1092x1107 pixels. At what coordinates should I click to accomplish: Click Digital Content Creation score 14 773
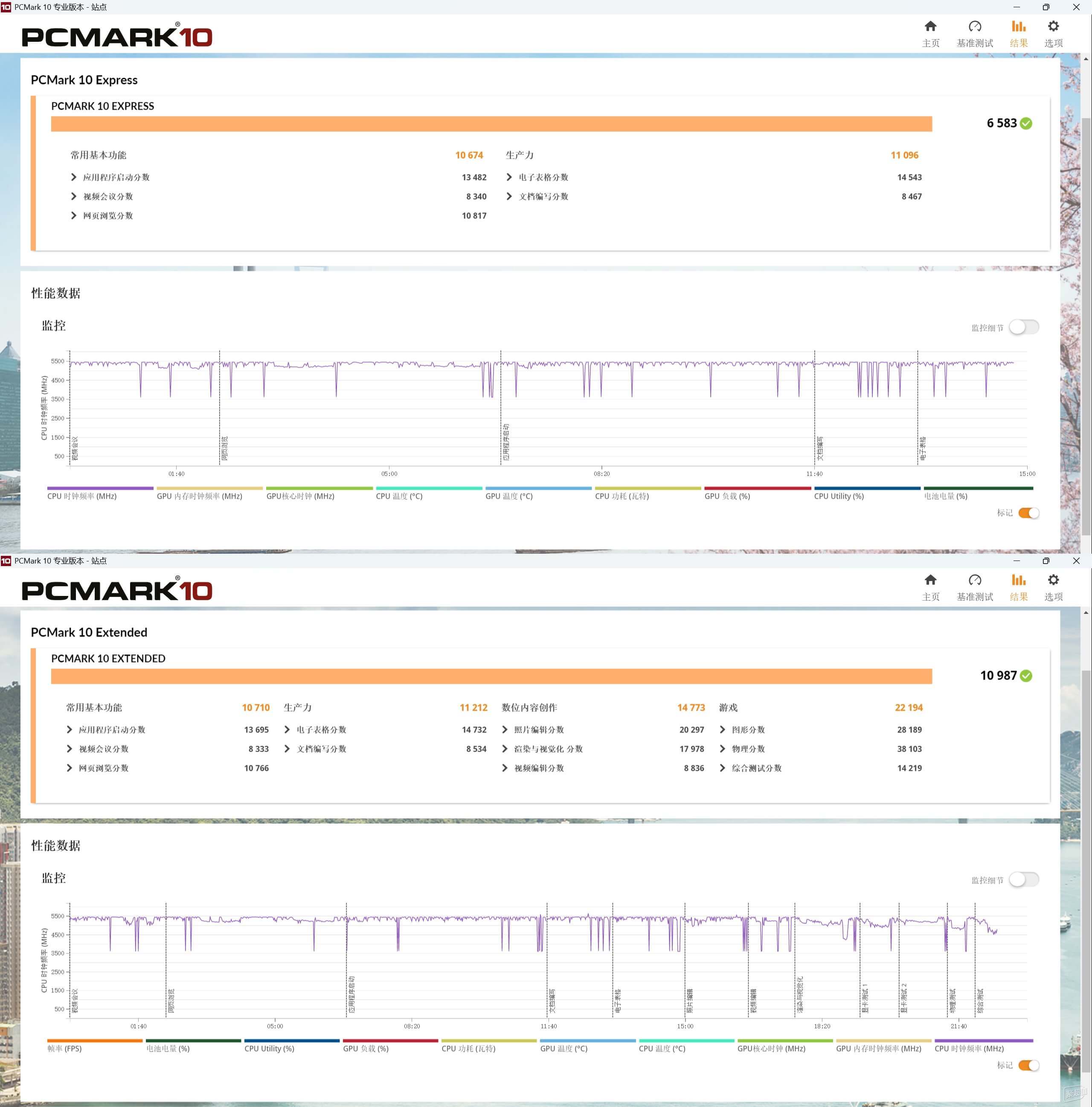click(x=691, y=708)
